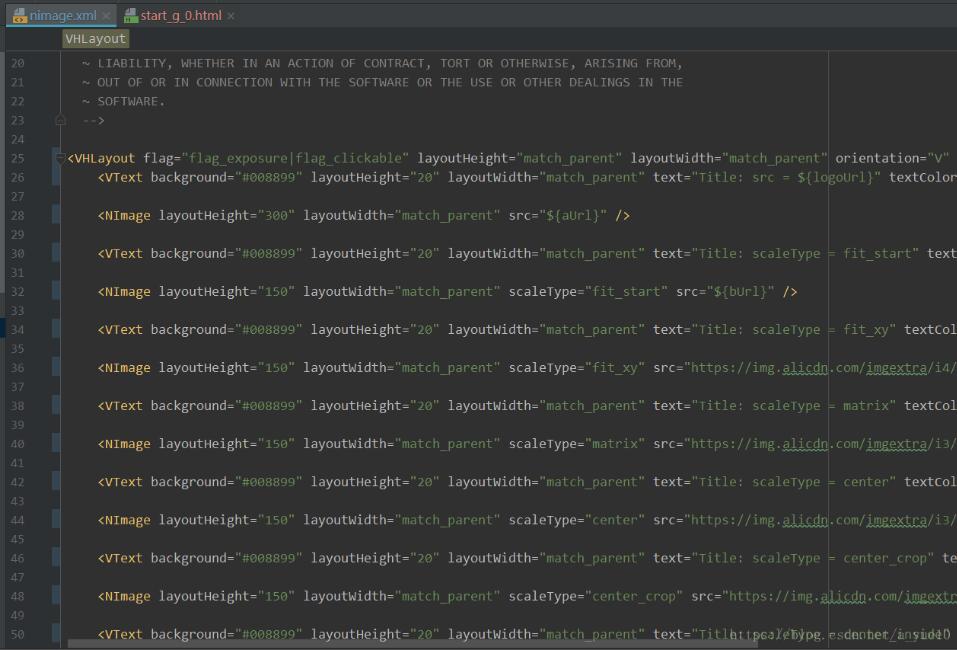
Task: Click line number 28 in the gutter
Action: pos(18,216)
